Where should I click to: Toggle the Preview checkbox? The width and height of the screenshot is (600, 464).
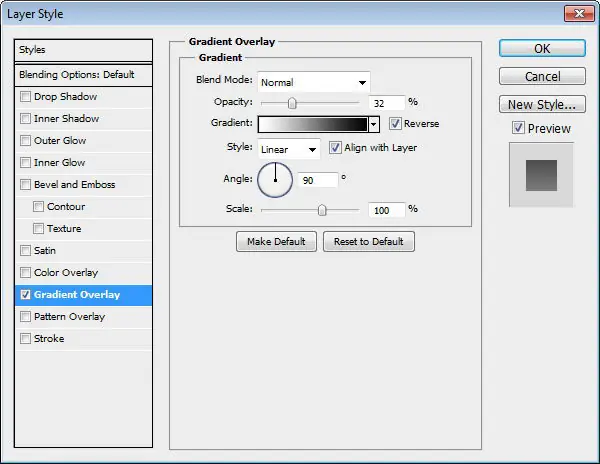[x=518, y=128]
